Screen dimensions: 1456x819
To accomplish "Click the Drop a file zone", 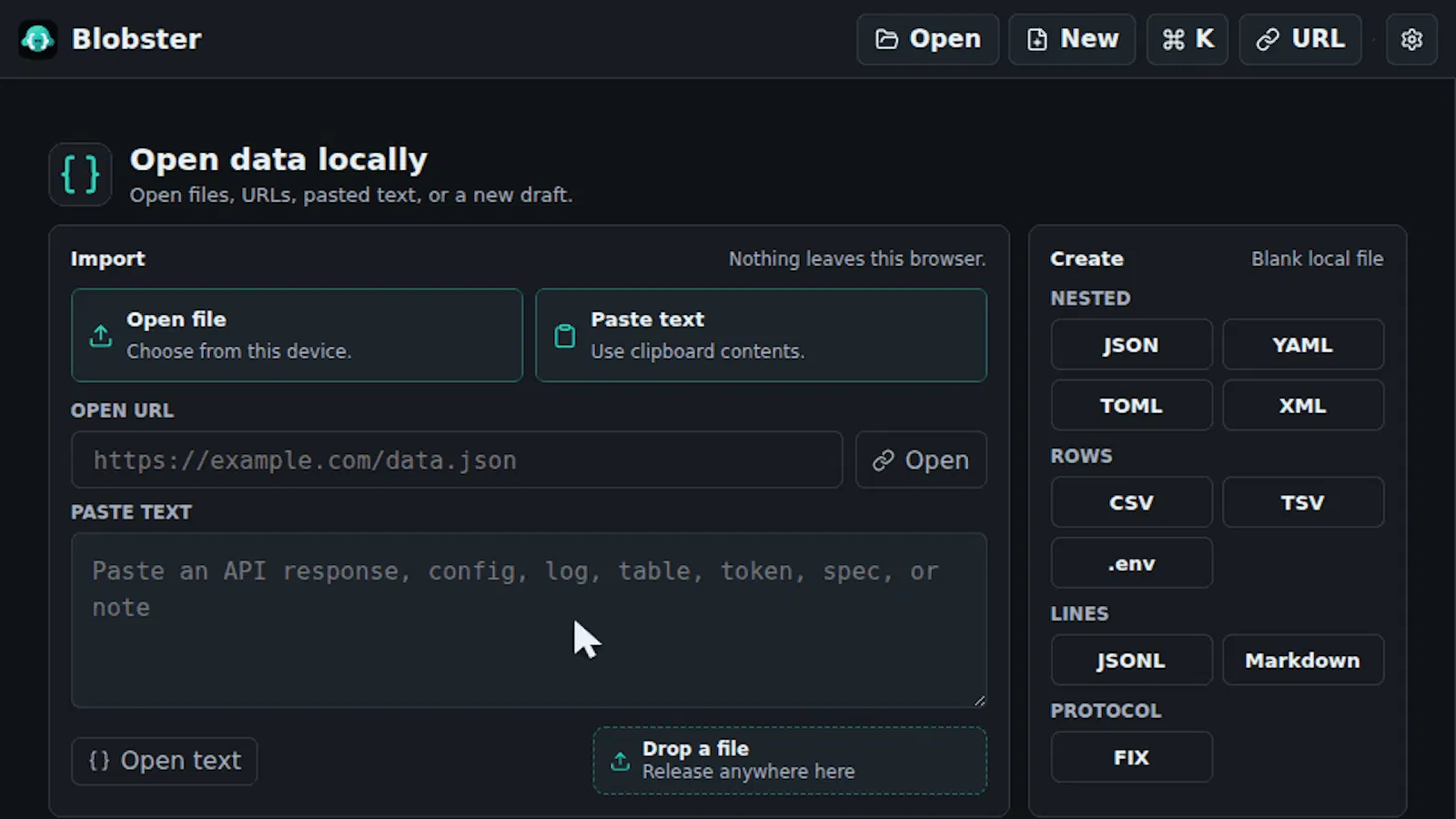I will pyautogui.click(x=790, y=760).
